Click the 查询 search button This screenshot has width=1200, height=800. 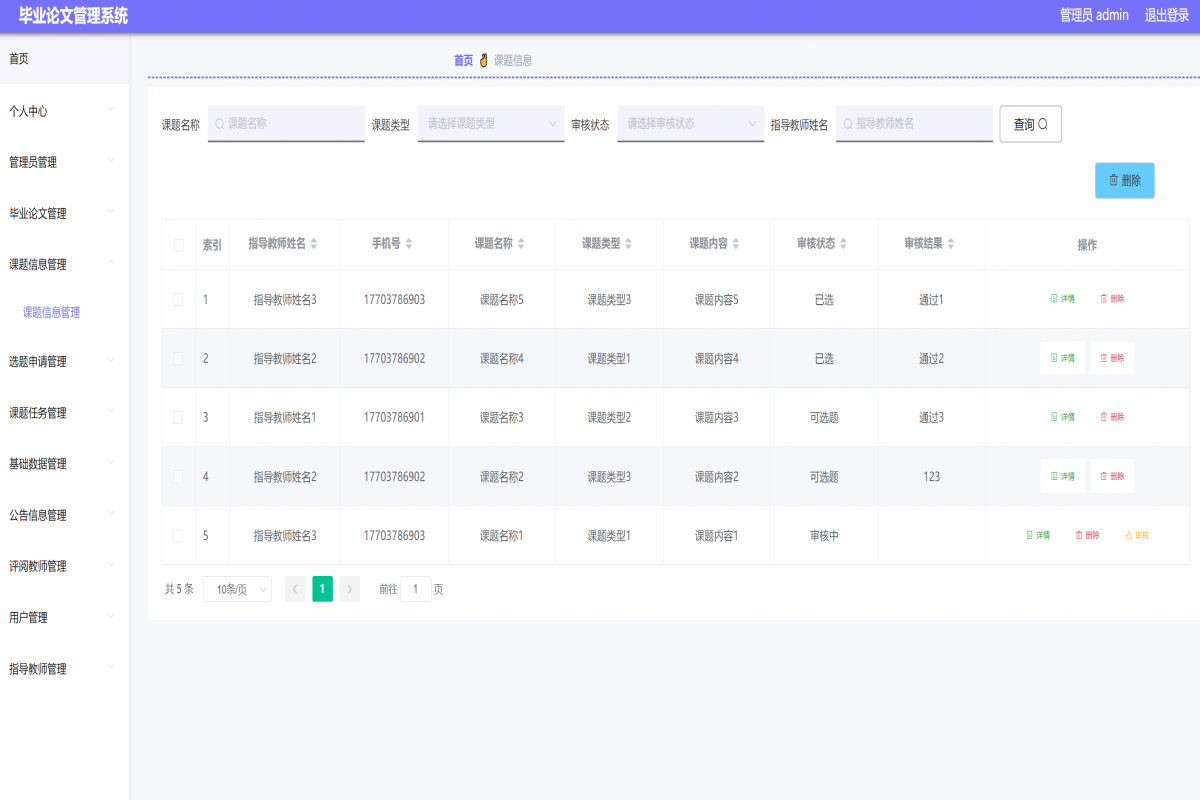pos(1030,124)
